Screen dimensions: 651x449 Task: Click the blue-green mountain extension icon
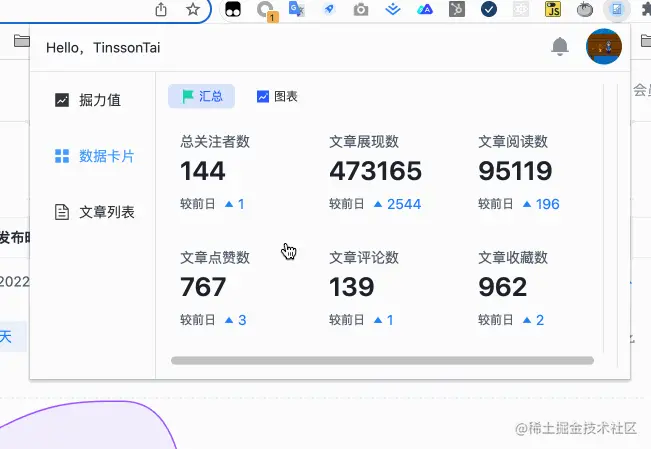tap(425, 9)
